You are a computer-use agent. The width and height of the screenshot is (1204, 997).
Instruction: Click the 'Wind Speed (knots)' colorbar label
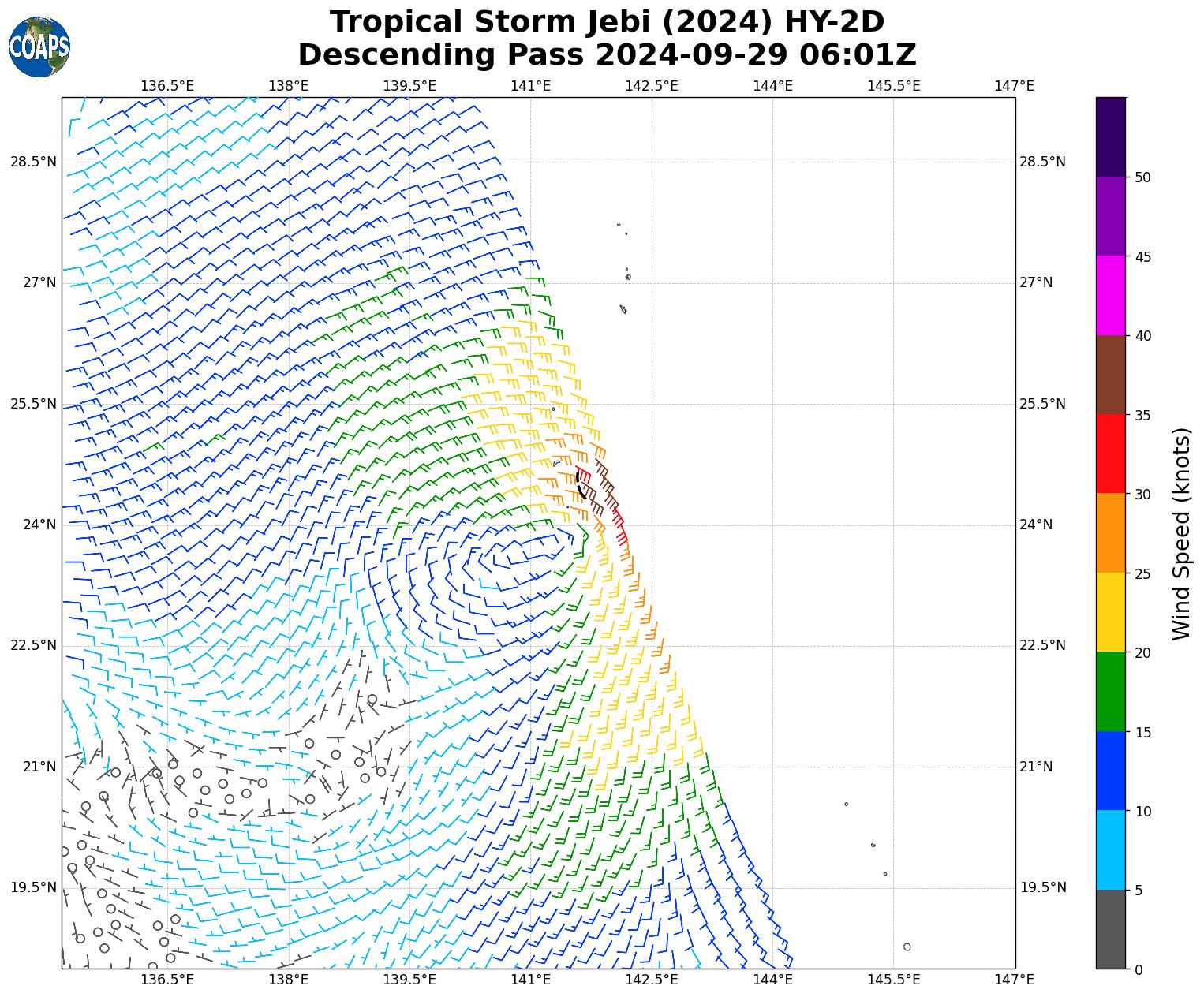click(1181, 534)
